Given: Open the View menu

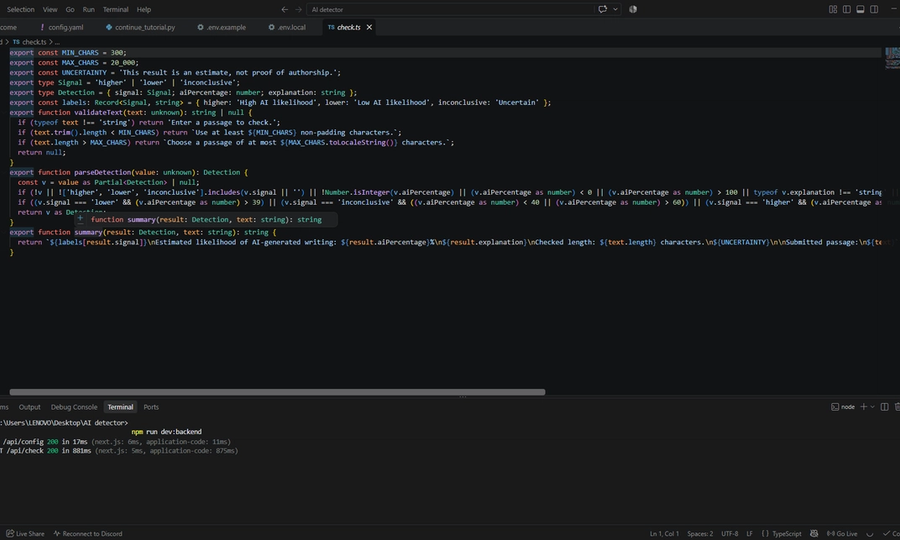Looking at the screenshot, I should (50, 9).
